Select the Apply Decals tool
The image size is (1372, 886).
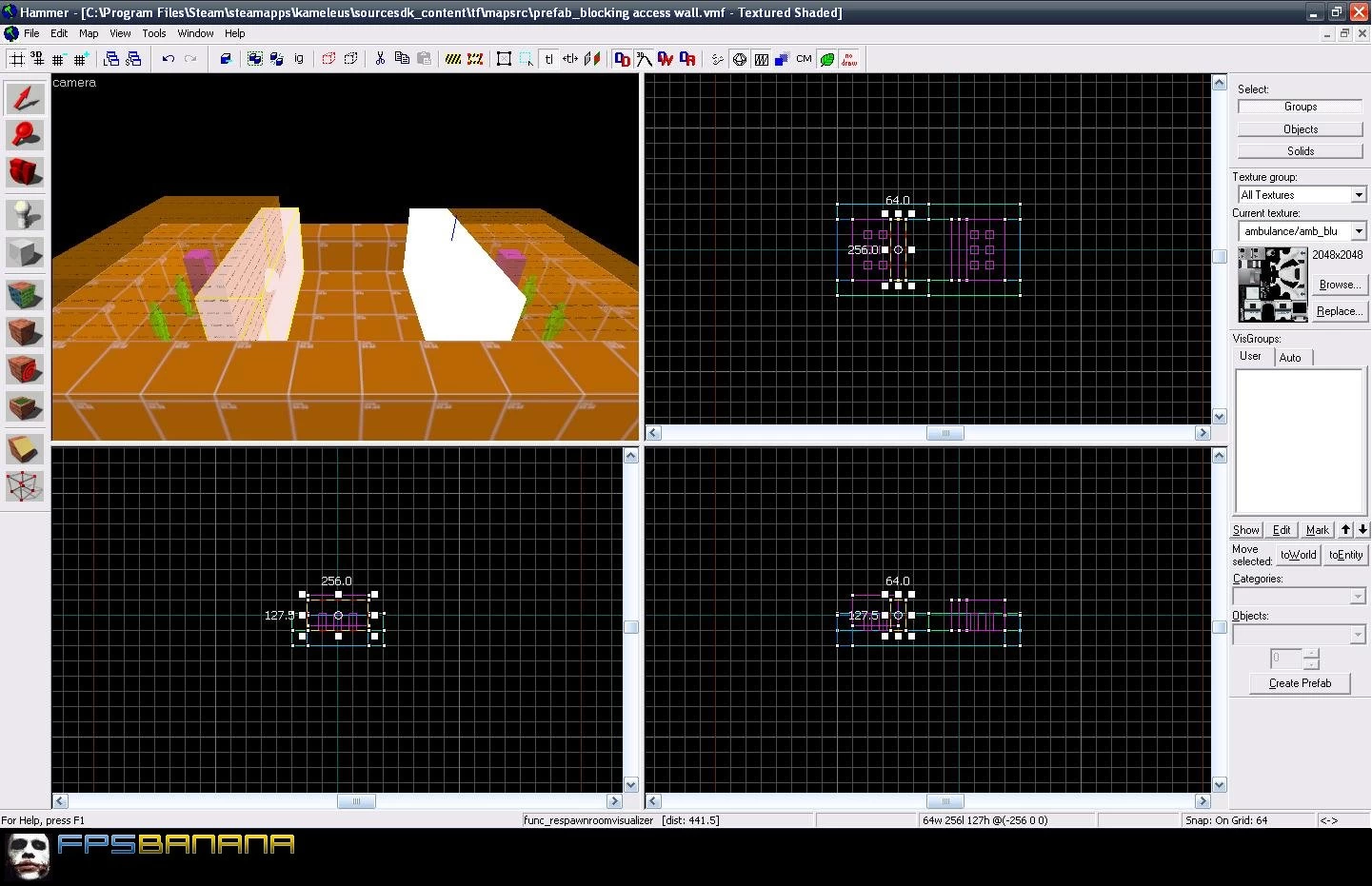tap(25, 369)
